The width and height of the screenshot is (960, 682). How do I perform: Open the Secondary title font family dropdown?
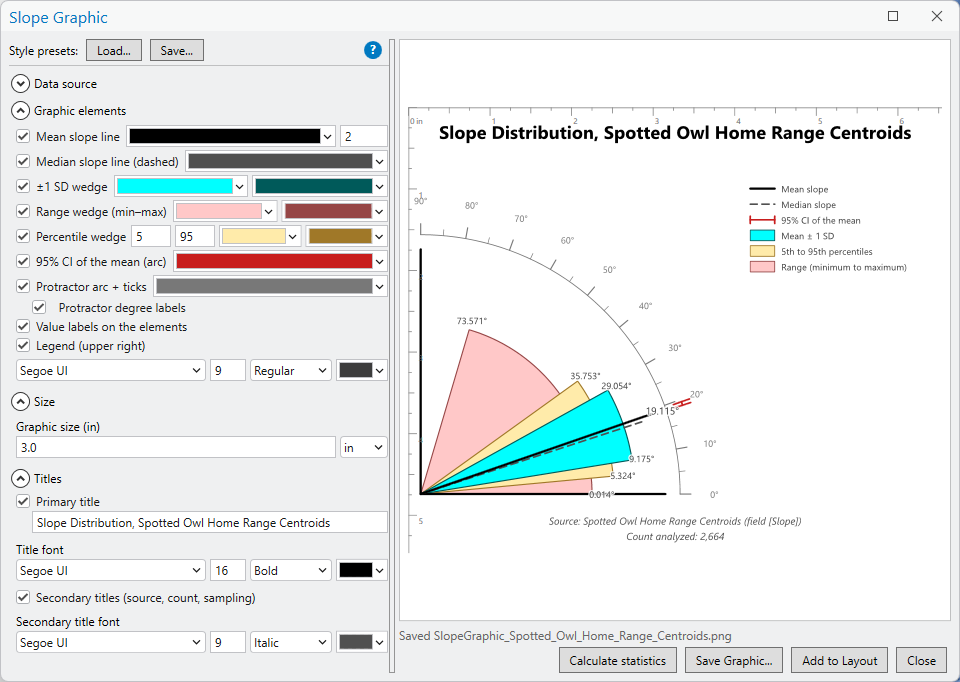[110, 642]
